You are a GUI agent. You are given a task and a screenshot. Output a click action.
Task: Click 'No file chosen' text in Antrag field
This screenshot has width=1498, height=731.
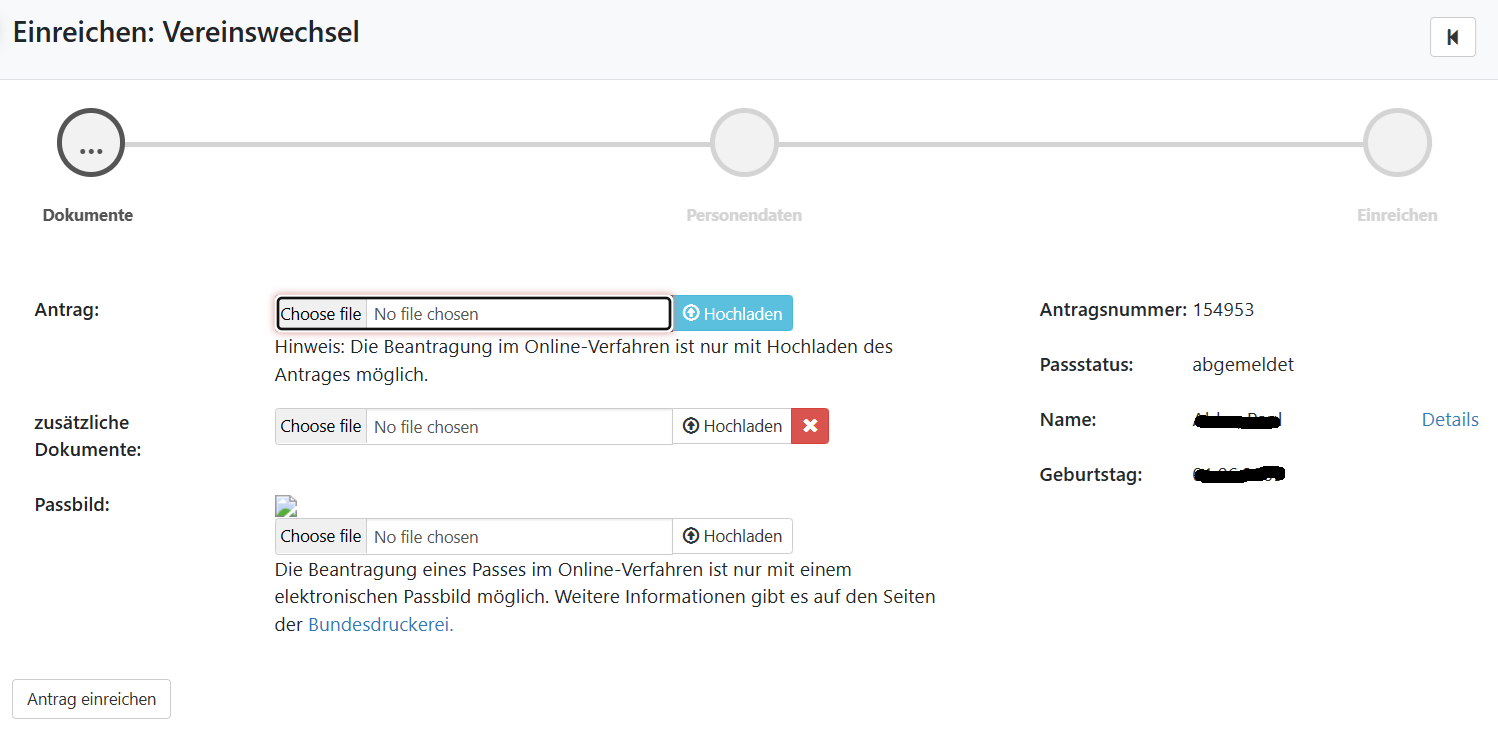click(426, 314)
